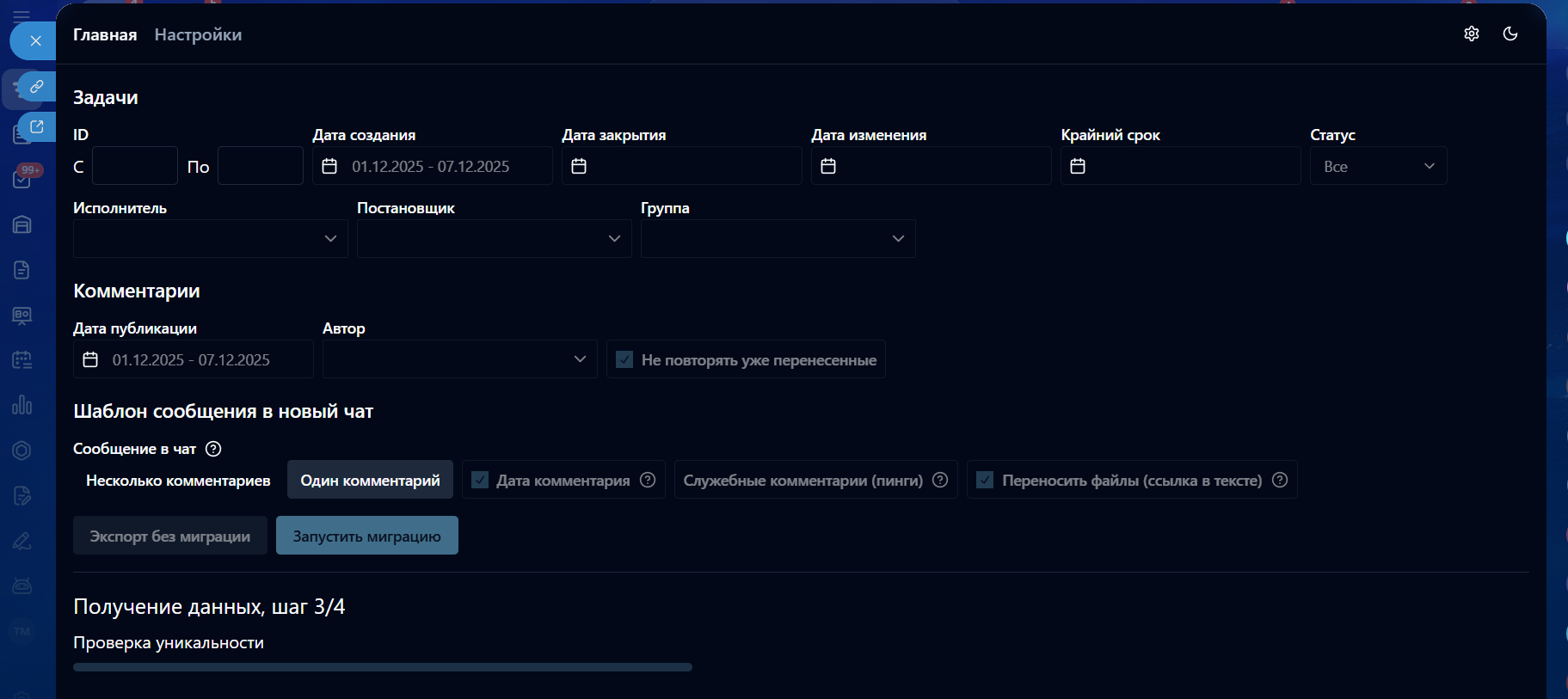This screenshot has width=1568, height=699.
Task: Click the help icon next to Сообщение в чат
Action: click(213, 449)
